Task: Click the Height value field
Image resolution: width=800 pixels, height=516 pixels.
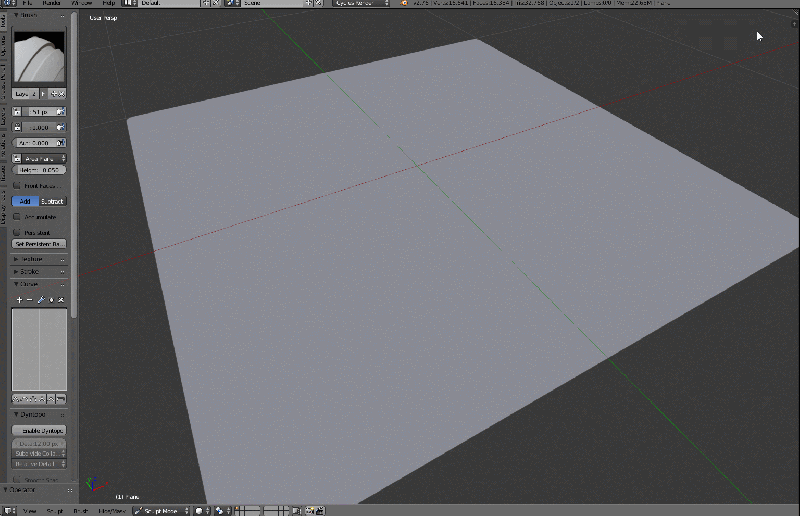Action: pyautogui.click(x=39, y=170)
